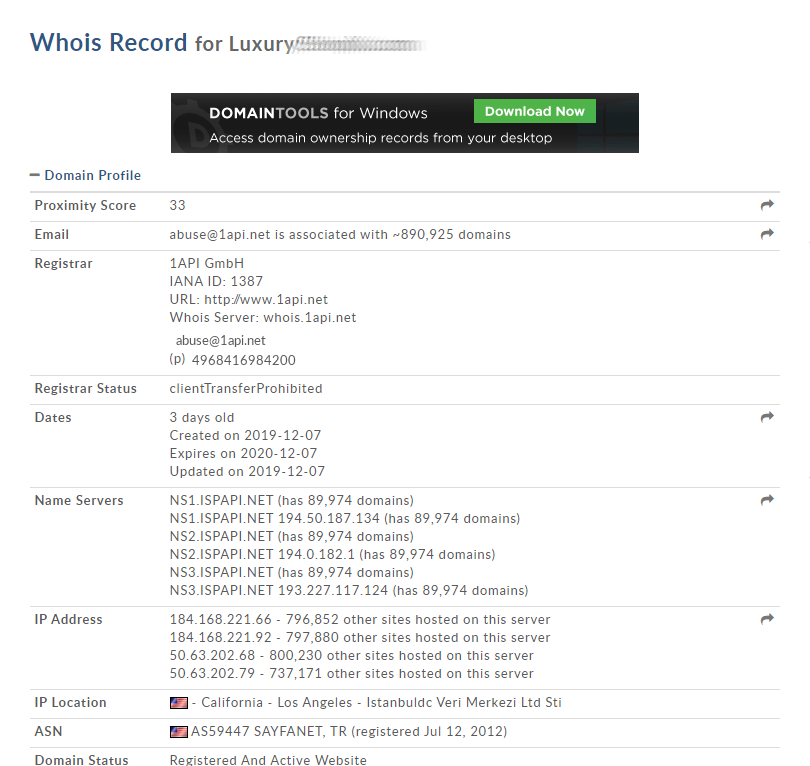
Task: Click the share arrow on the Email row
Action: [x=768, y=234]
